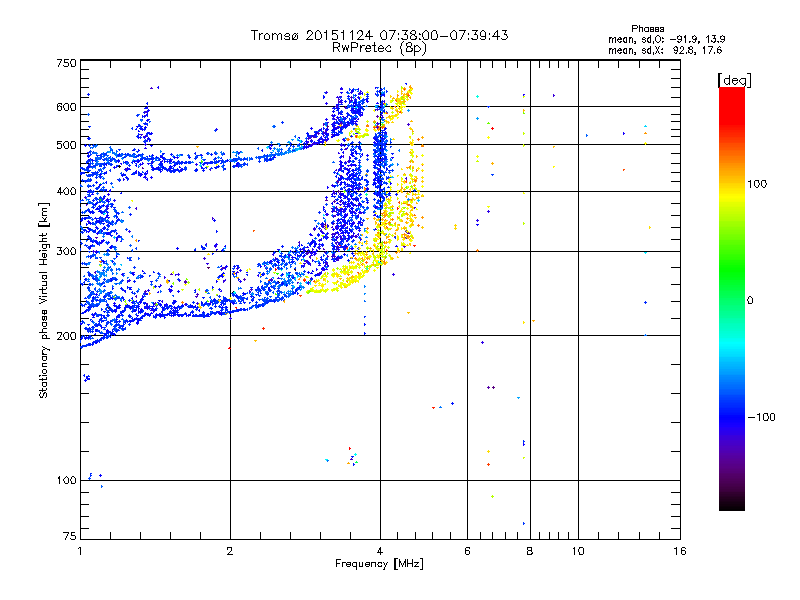Click the 'mean, sd,X: 92.8, 17.6' line
Viewport: 800px width, 600px height.
point(665,50)
